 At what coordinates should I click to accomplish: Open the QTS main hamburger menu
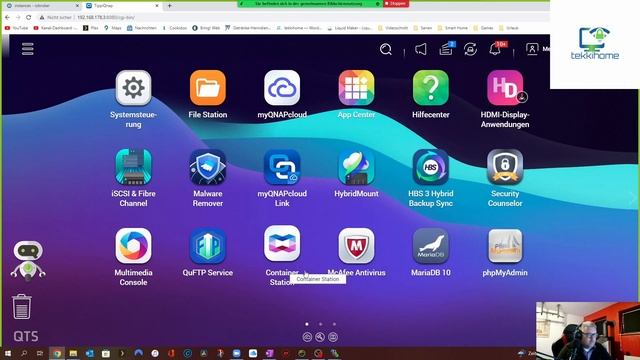[28, 49]
